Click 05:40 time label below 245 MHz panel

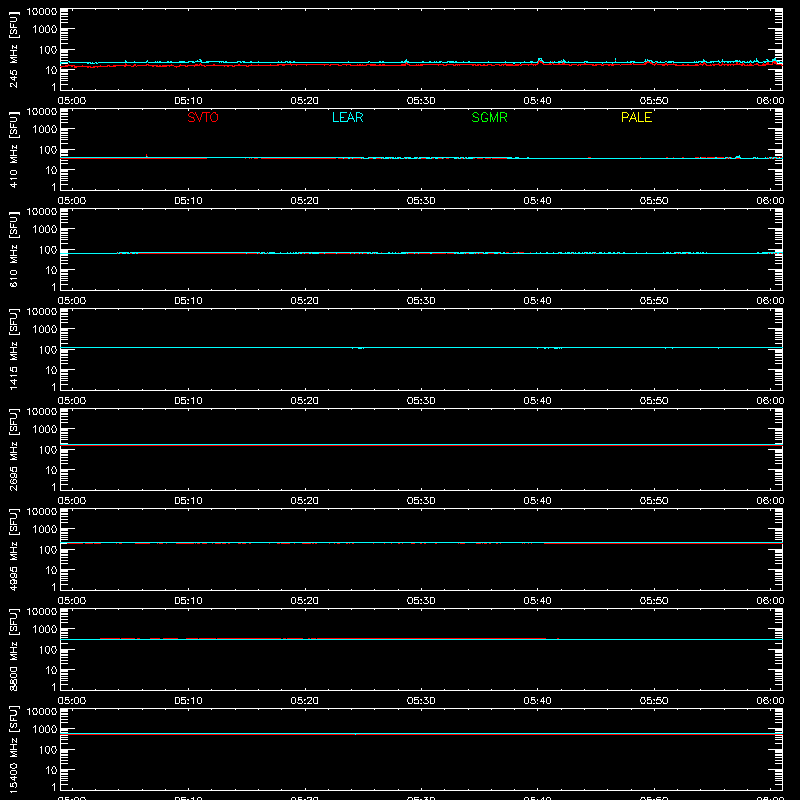(x=537, y=101)
